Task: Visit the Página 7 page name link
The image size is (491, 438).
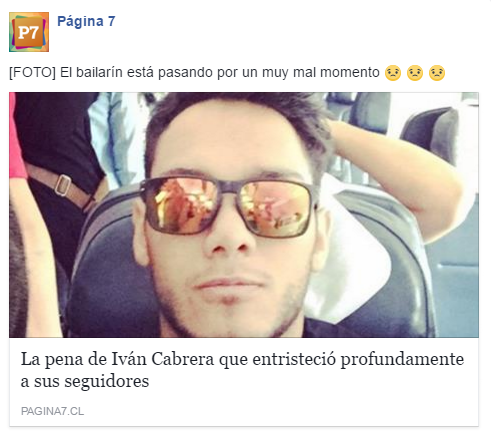Action: pos(86,21)
